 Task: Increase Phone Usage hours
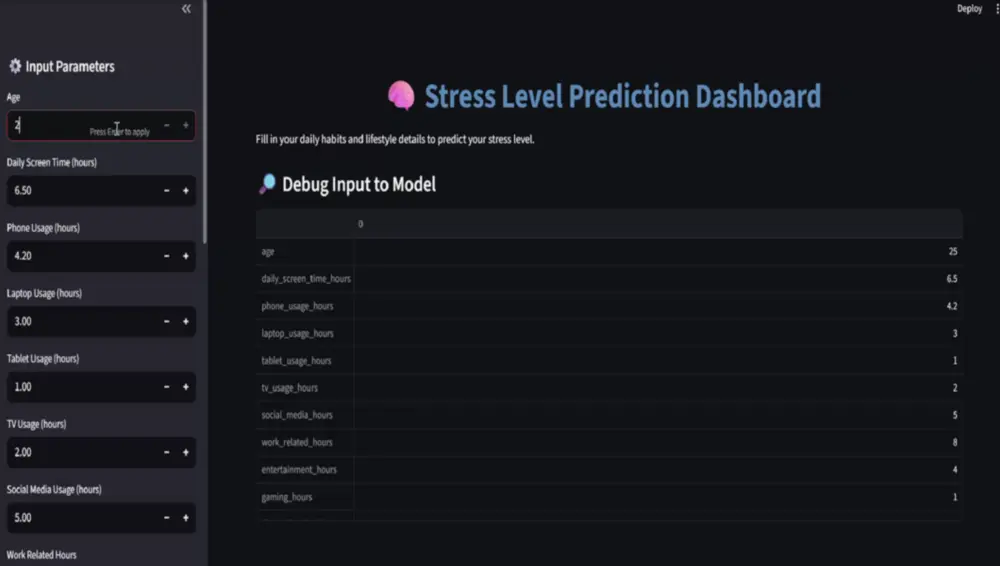[x=186, y=256]
